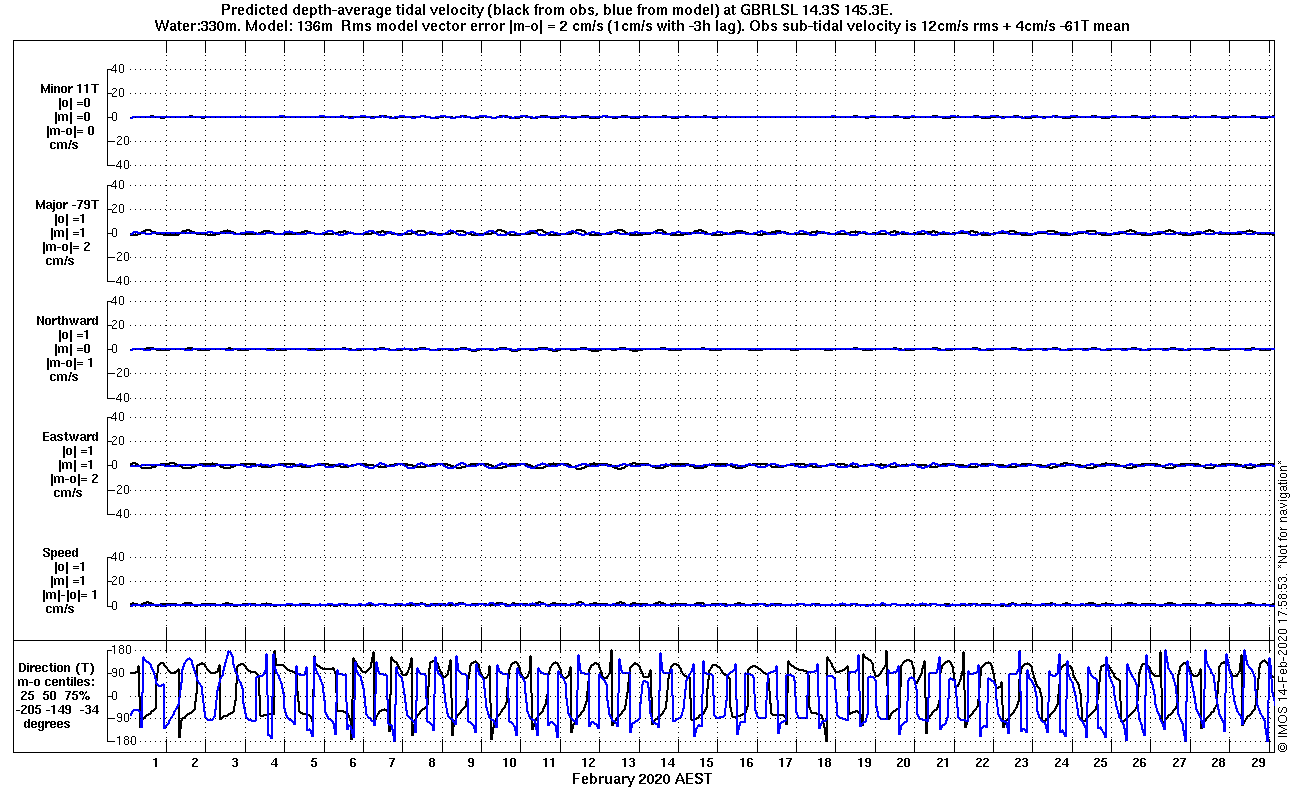Viewport: 1300px width, 800px height.
Task: Click the subtitle line starting 'Water:330m. Model: 136m'
Action: (x=642, y=26)
